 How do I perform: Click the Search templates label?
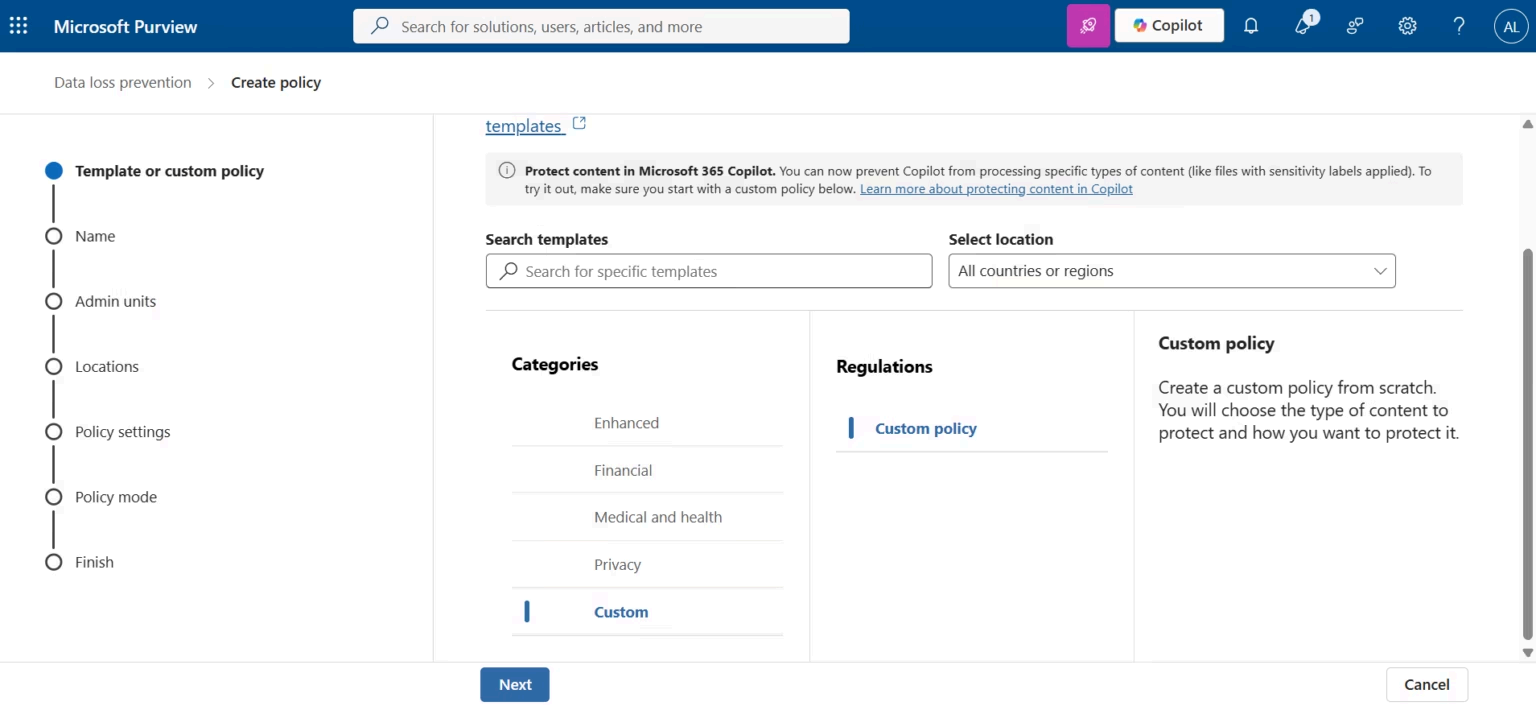pos(547,240)
